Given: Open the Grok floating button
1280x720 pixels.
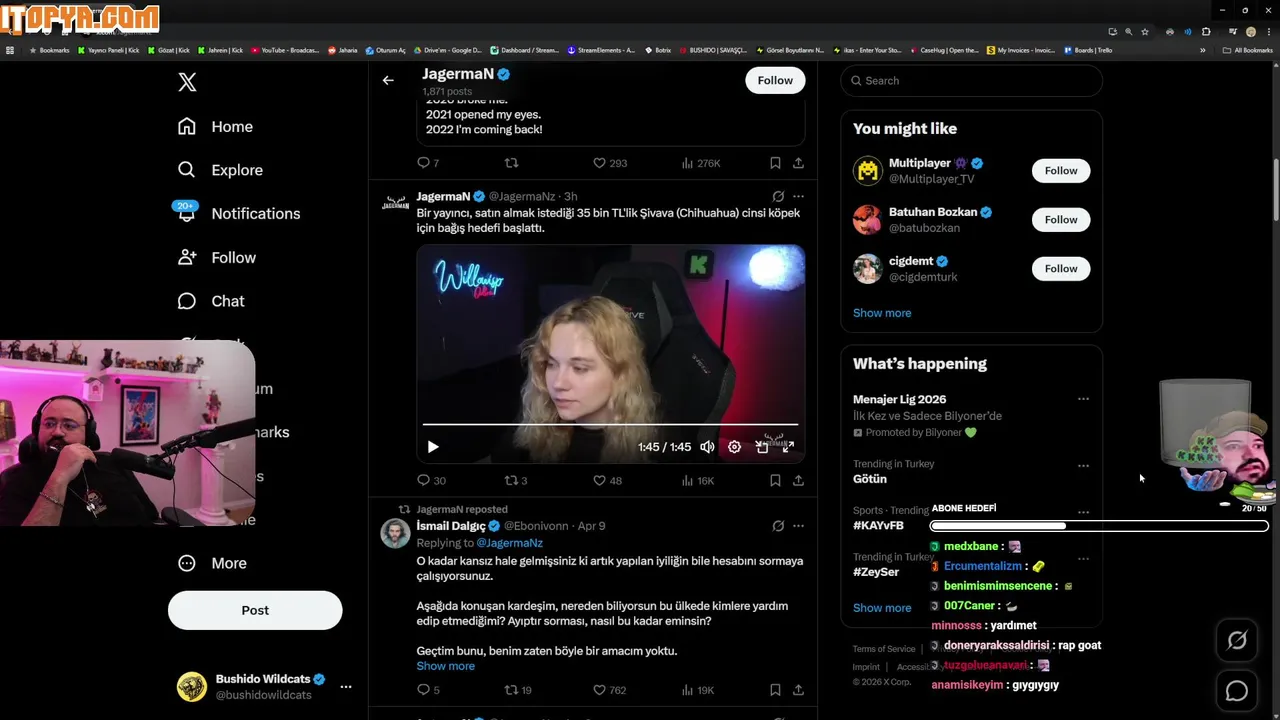Looking at the screenshot, I should (x=1237, y=641).
